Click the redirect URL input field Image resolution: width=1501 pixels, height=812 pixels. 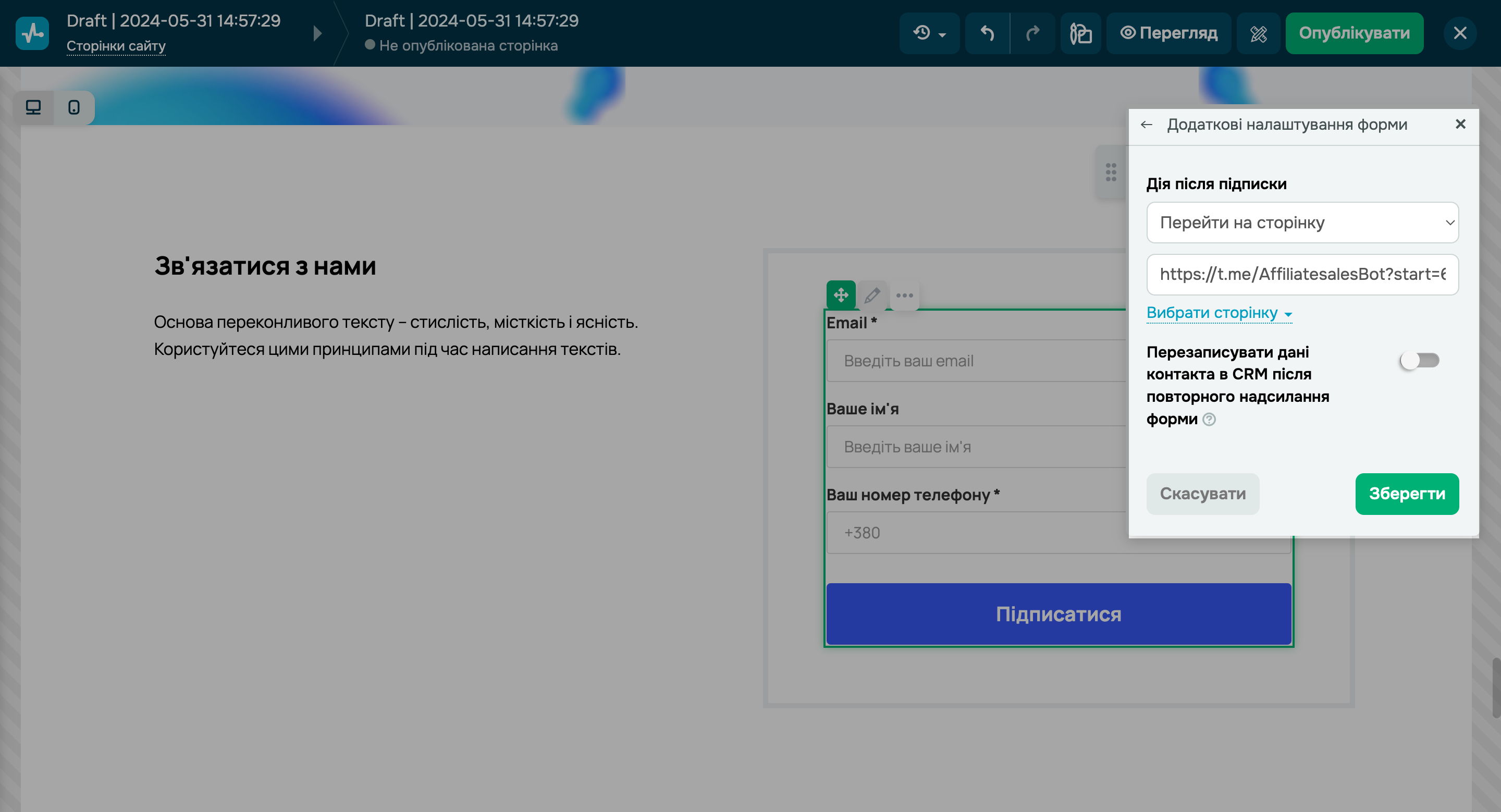click(1302, 274)
